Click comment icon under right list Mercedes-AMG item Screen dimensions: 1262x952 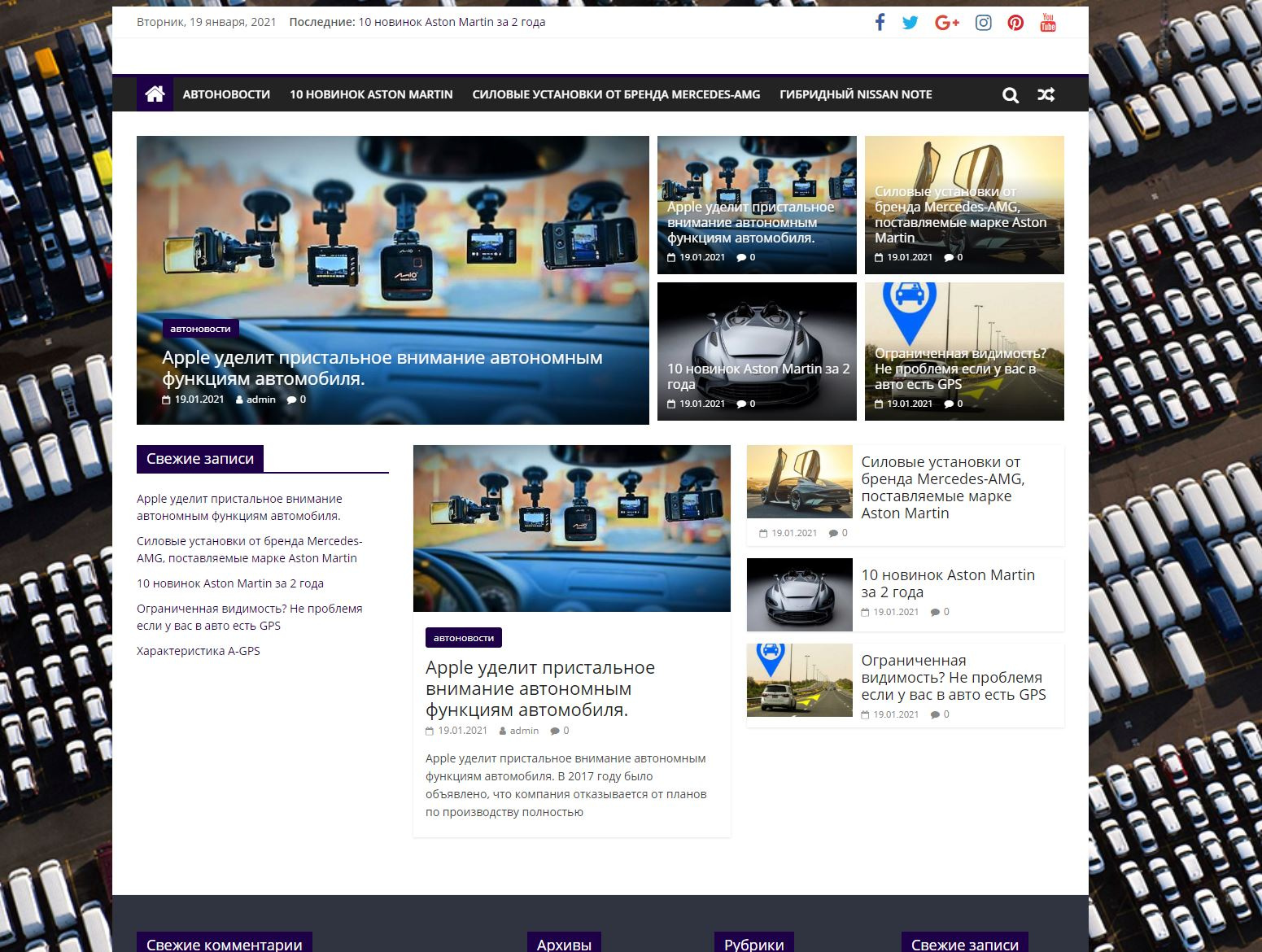pos(833,533)
